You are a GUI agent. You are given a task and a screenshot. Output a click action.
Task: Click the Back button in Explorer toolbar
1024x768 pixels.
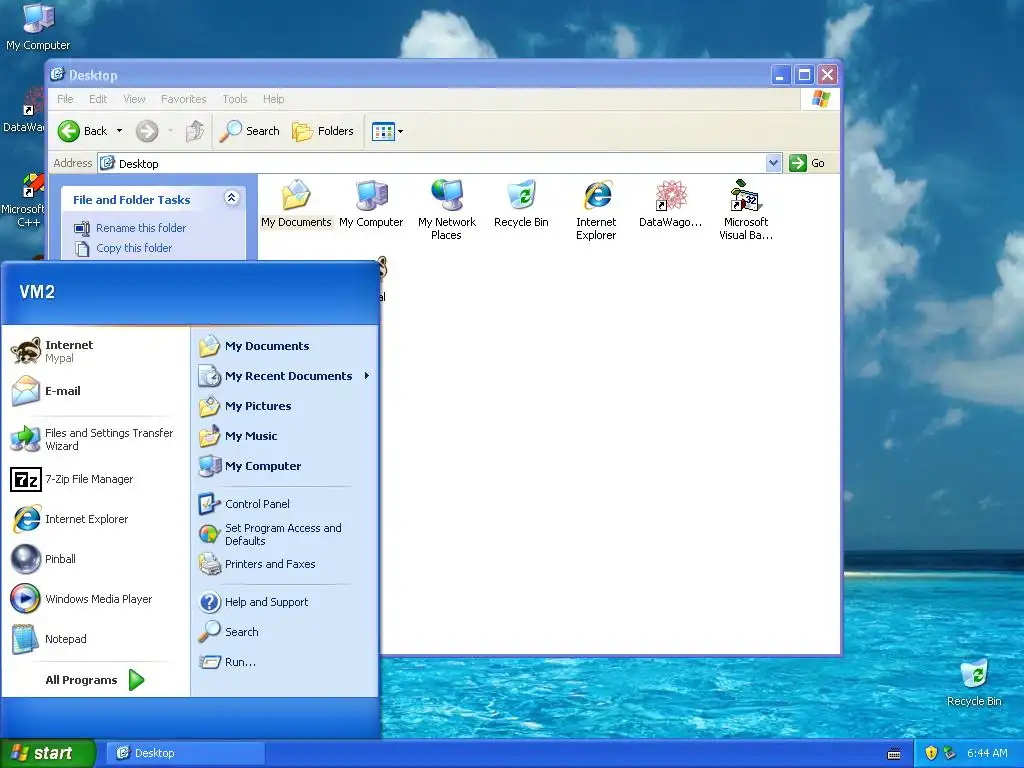click(x=82, y=131)
